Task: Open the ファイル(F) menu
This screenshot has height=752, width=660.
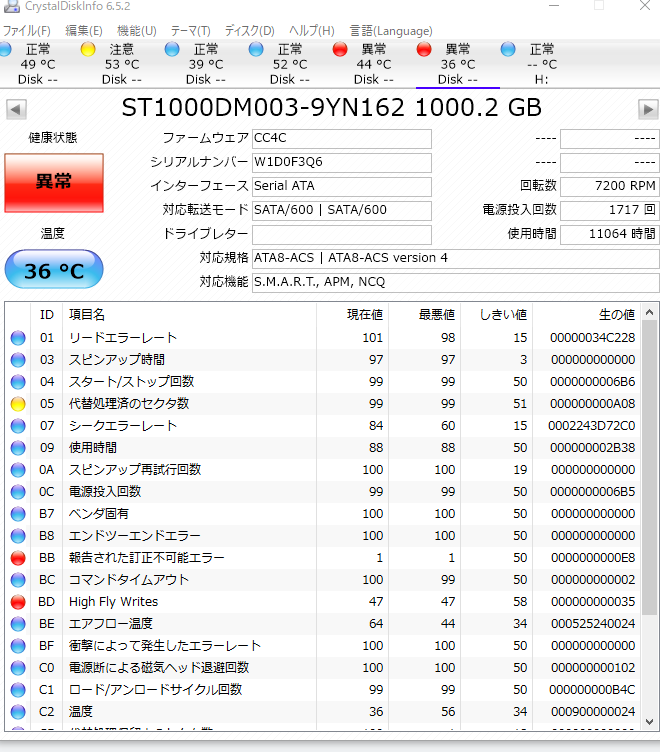Action: click(x=27, y=31)
